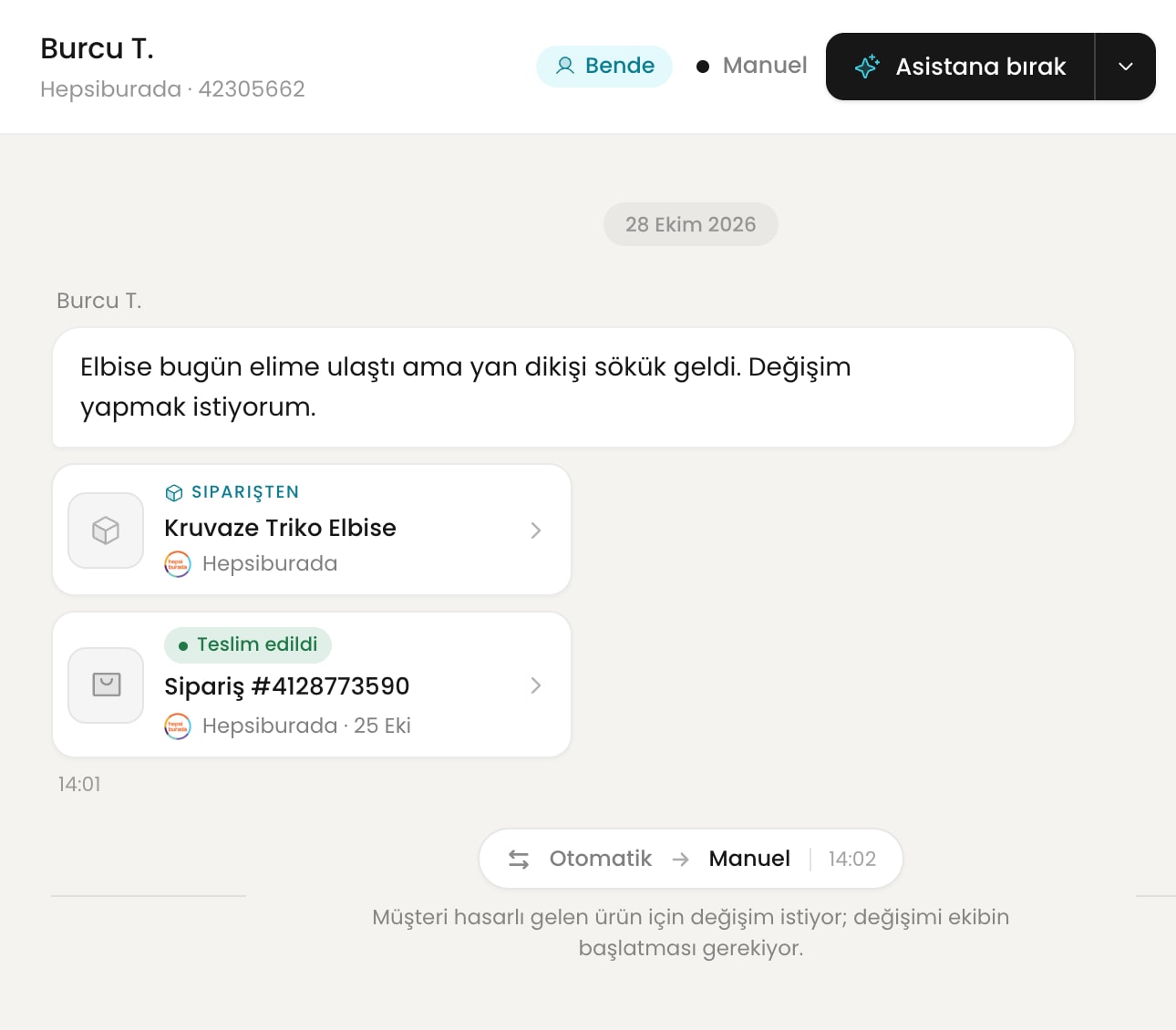Screen dimensions: 1176x1030
Task: Click the customer name Burcu T. in header
Action: pyautogui.click(x=98, y=48)
